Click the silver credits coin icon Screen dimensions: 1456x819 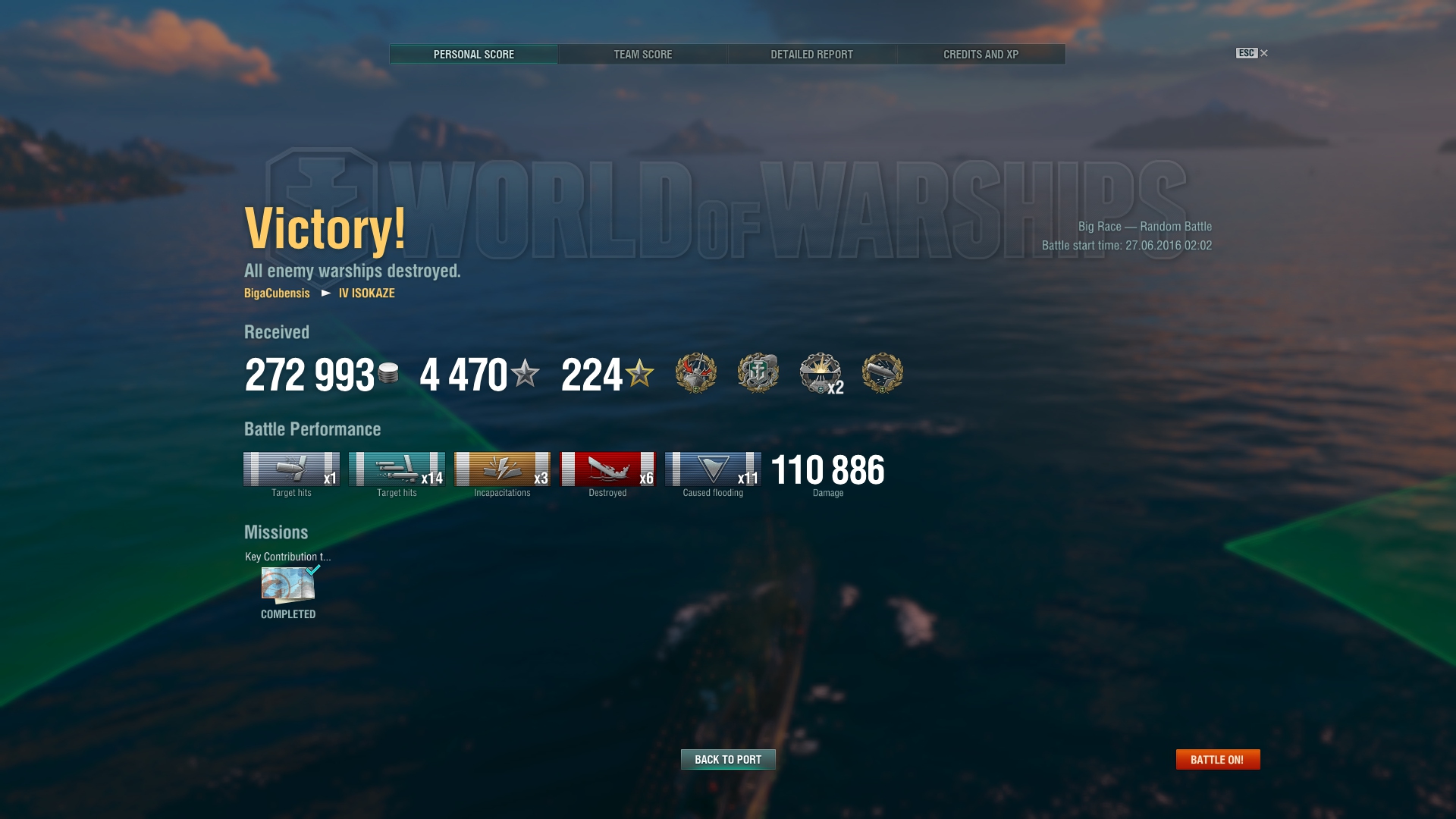coord(388,373)
